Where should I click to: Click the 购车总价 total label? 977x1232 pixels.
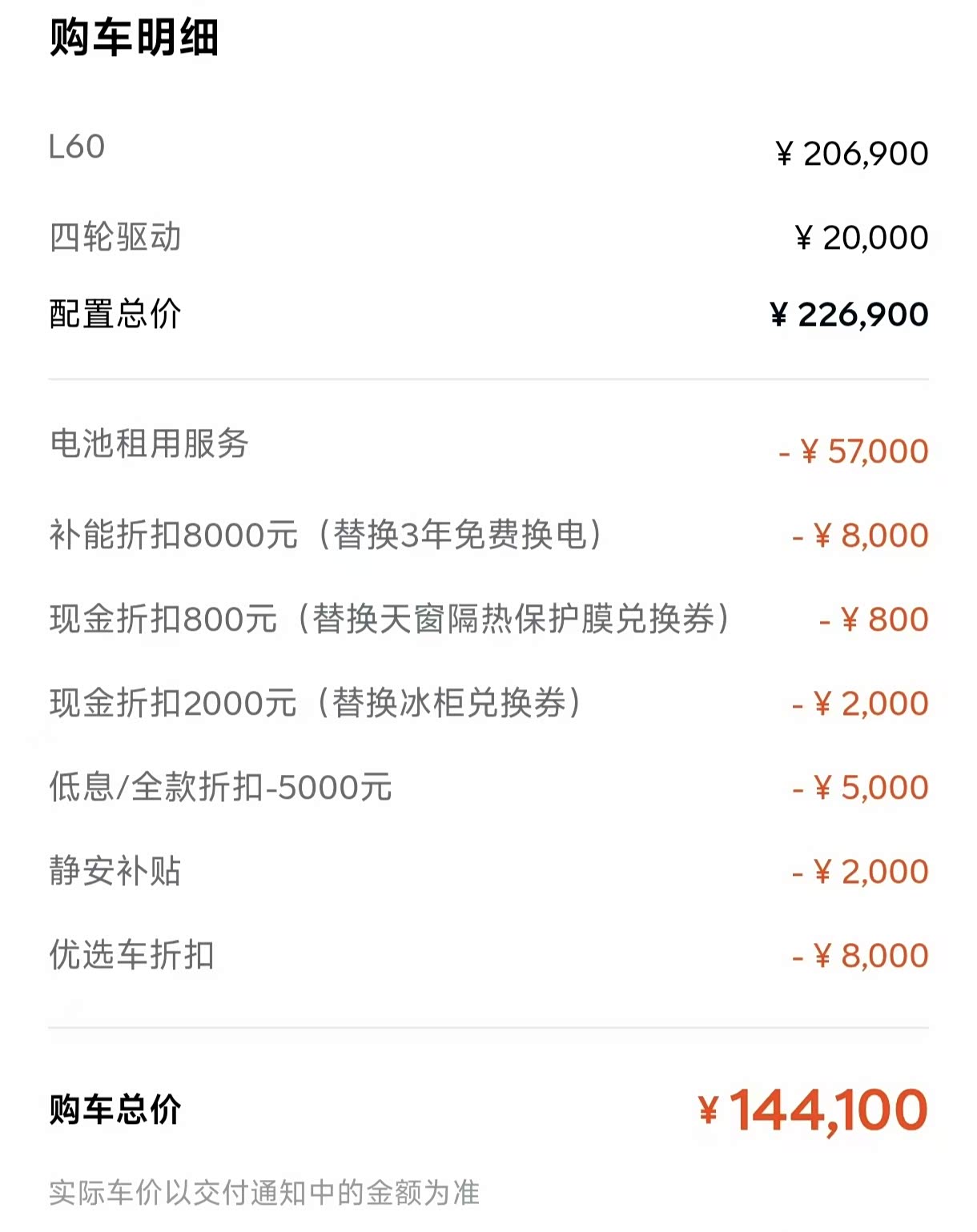point(115,1110)
